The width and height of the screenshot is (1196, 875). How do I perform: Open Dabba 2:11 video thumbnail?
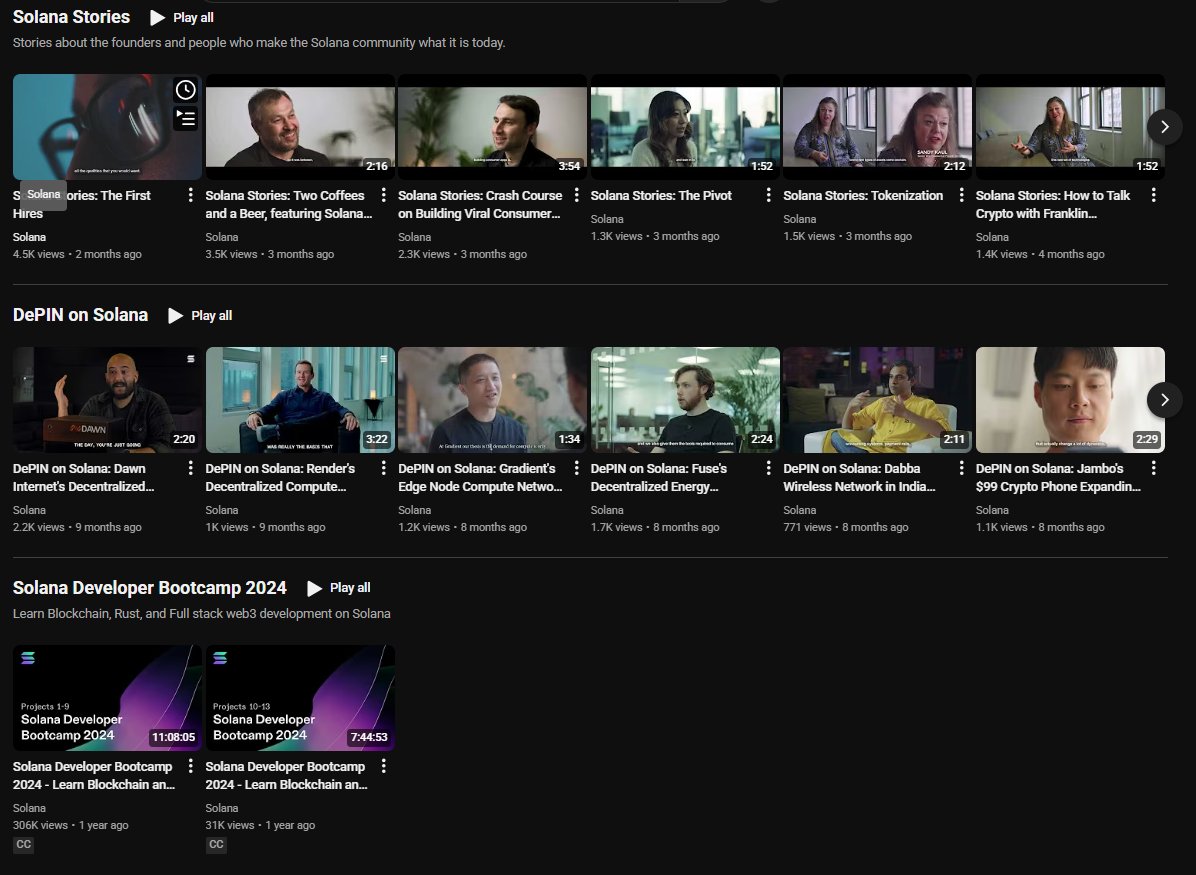878,400
